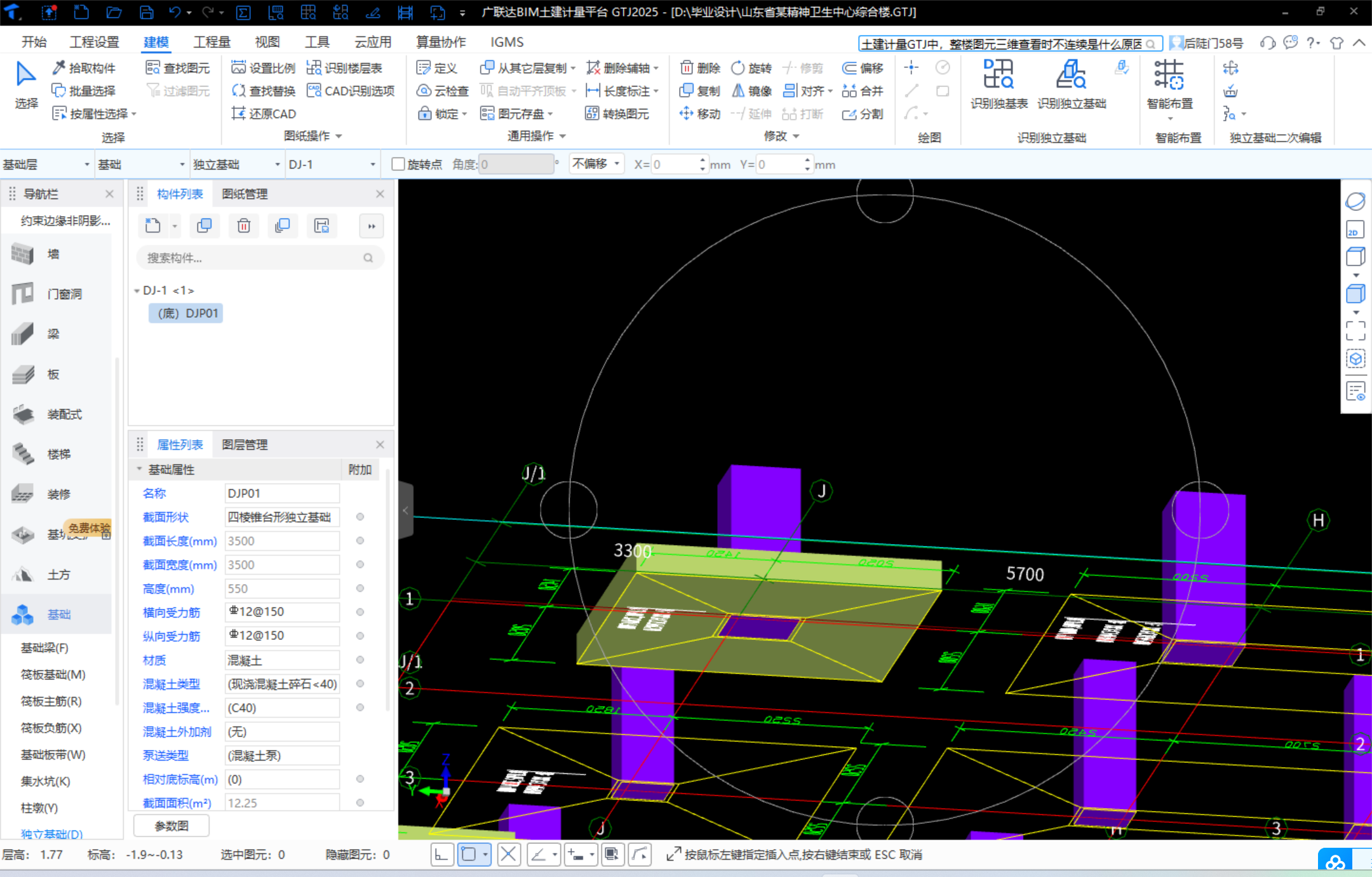Switch to 图纸管理 tab
The width and height of the screenshot is (1372, 877).
click(x=245, y=194)
